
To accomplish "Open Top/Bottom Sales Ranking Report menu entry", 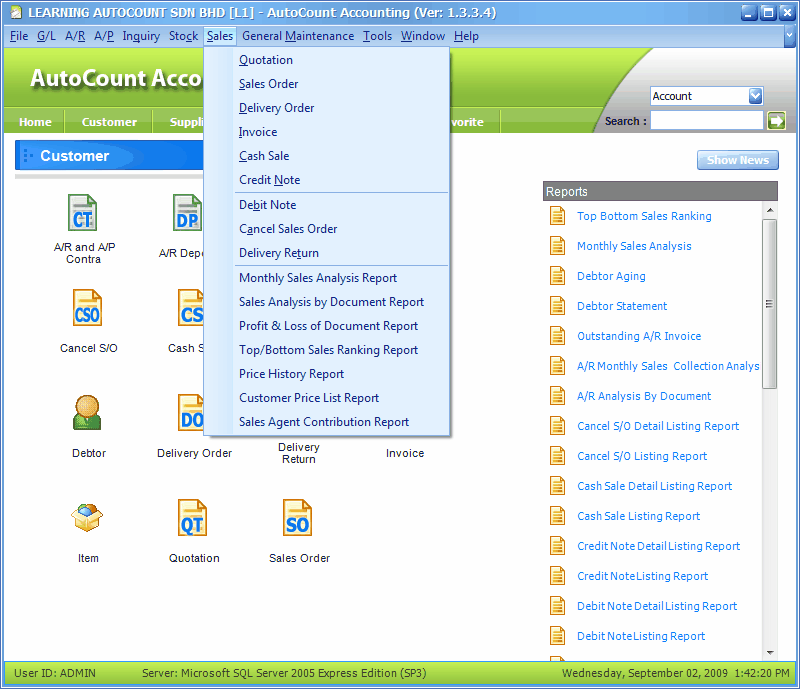I will click(x=327, y=350).
